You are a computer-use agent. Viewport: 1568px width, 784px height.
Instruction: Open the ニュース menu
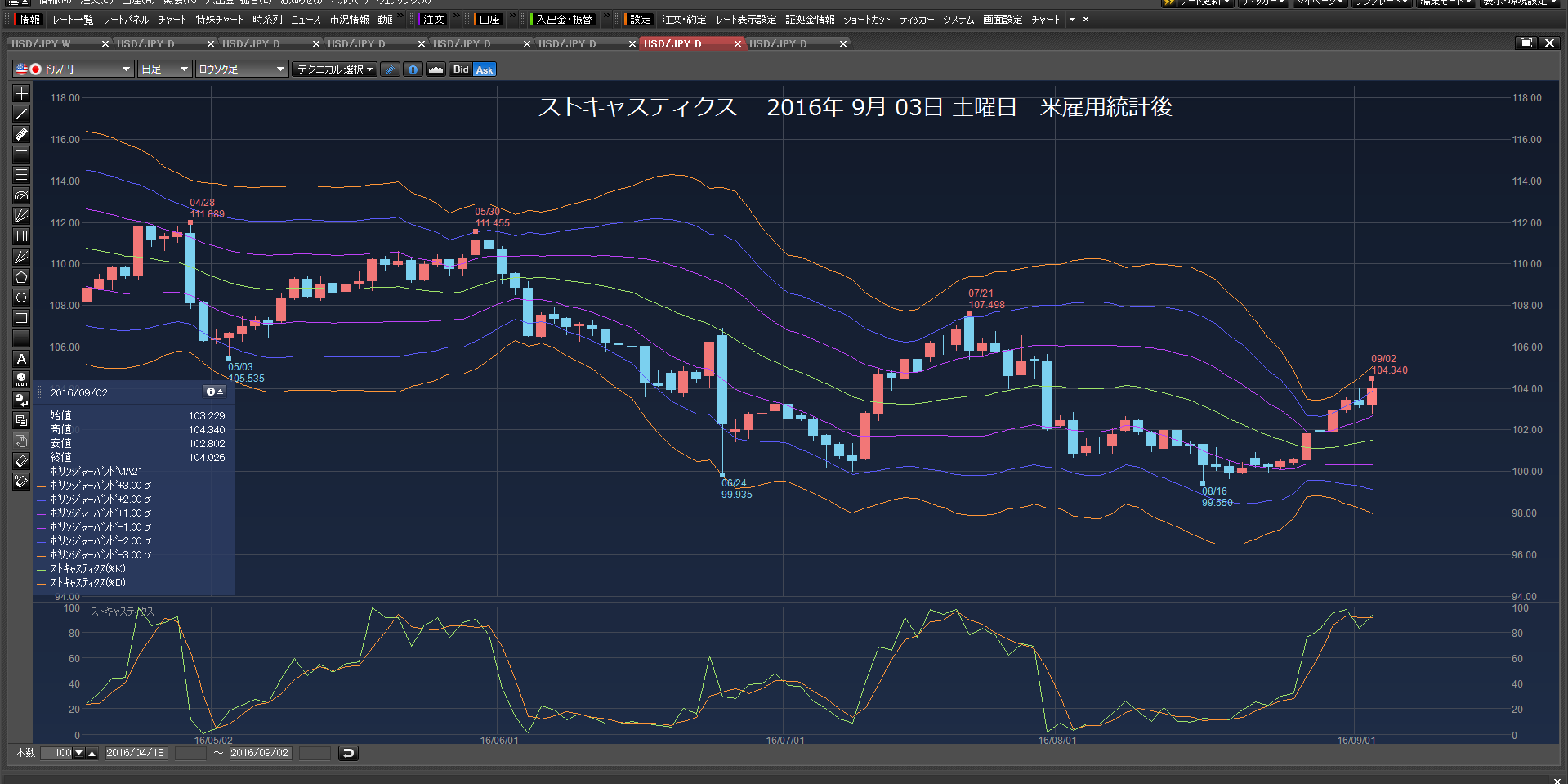pos(306,20)
